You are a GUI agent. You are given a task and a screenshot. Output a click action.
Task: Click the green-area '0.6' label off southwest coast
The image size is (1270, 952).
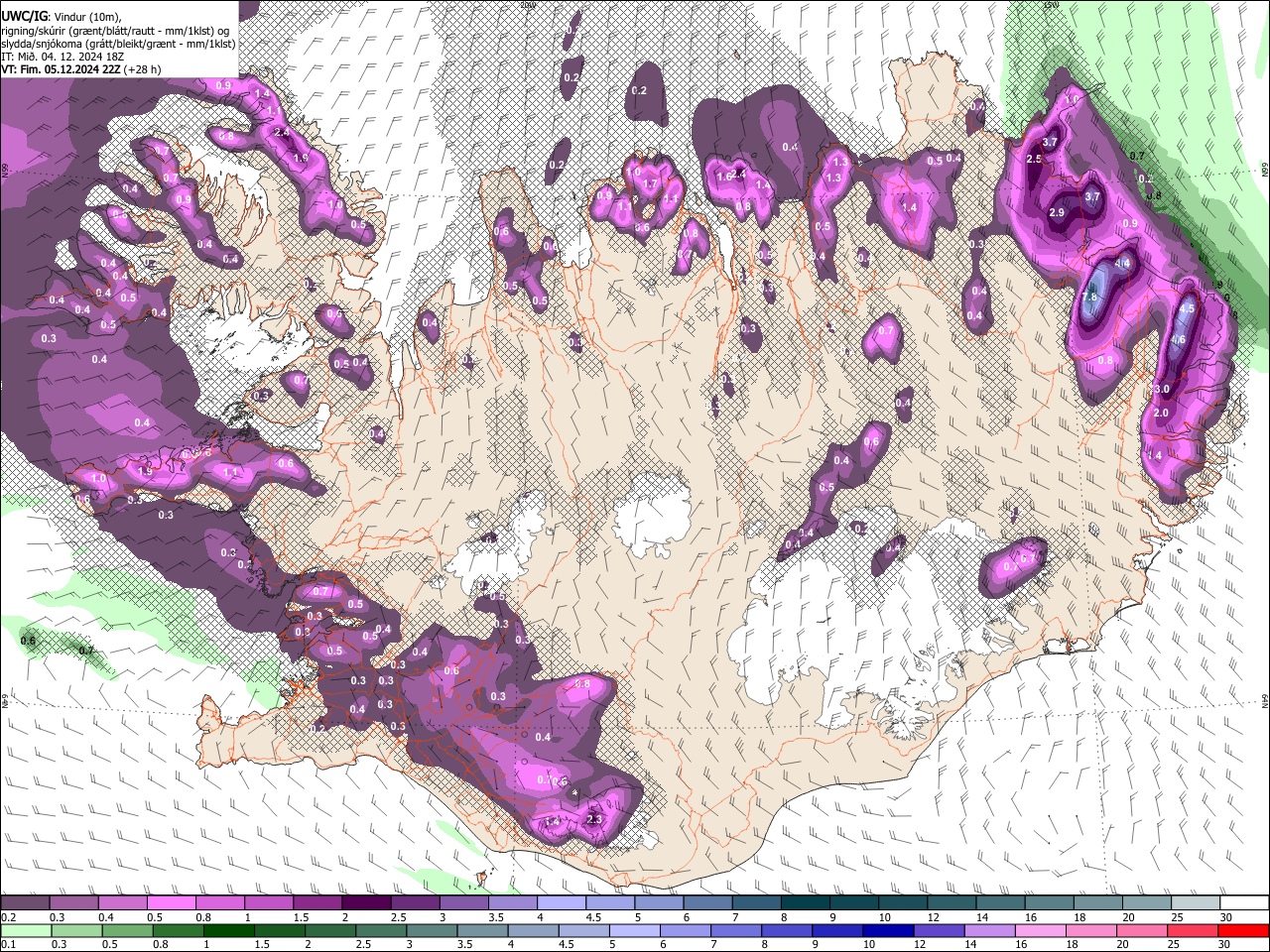pos(29,641)
